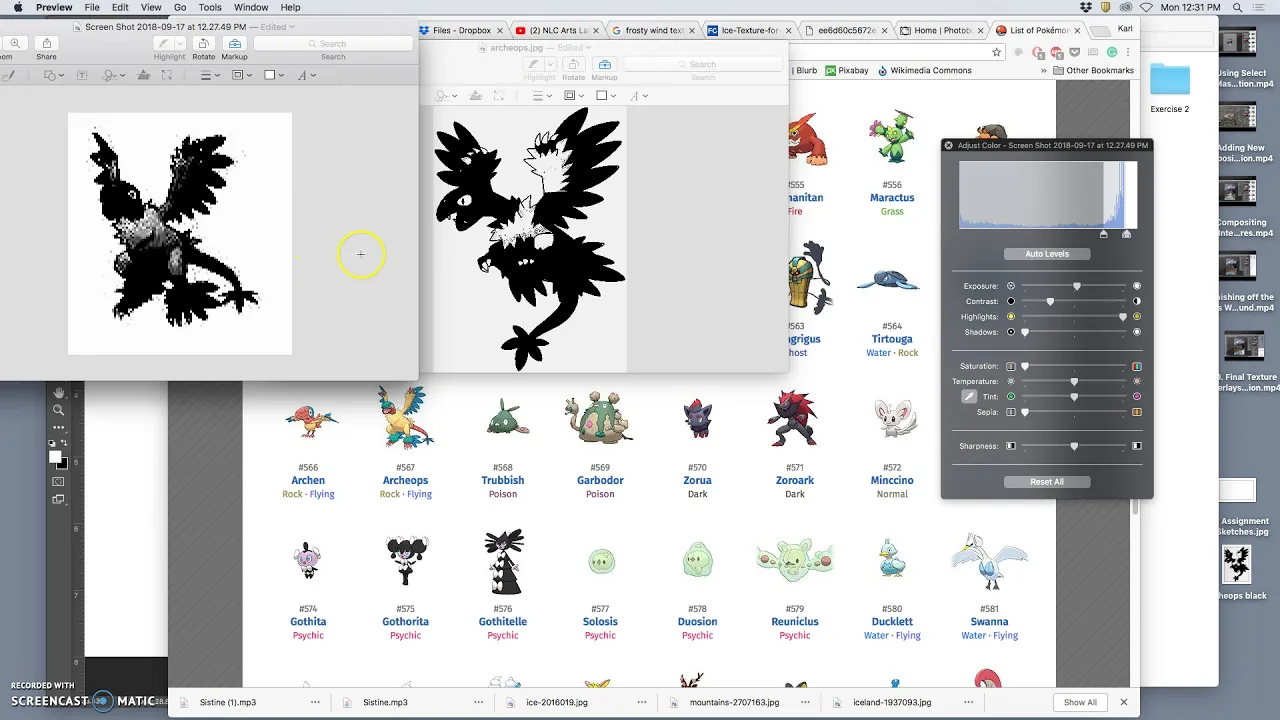Click the Tint eyedropper in Adjust Color
The image size is (1280, 720).
tap(968, 396)
